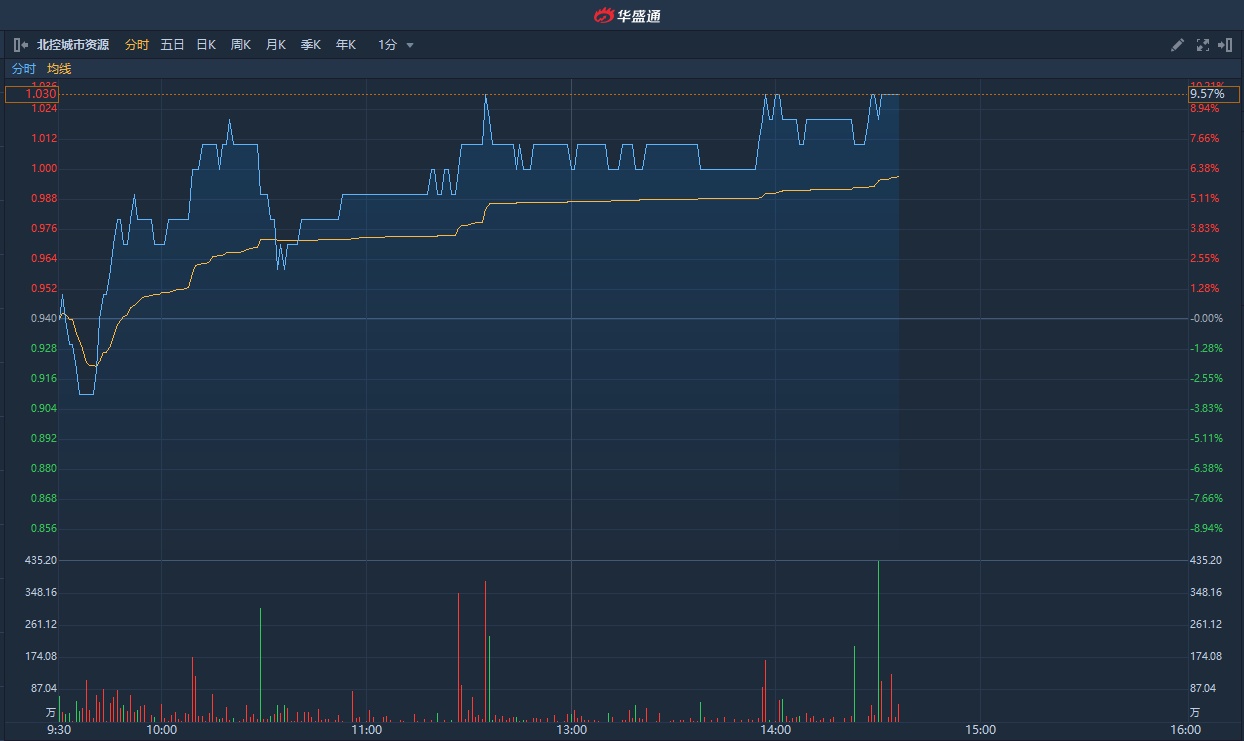This screenshot has width=1244, height=741.
Task: Select the 月K monthly chart
Action: point(275,45)
